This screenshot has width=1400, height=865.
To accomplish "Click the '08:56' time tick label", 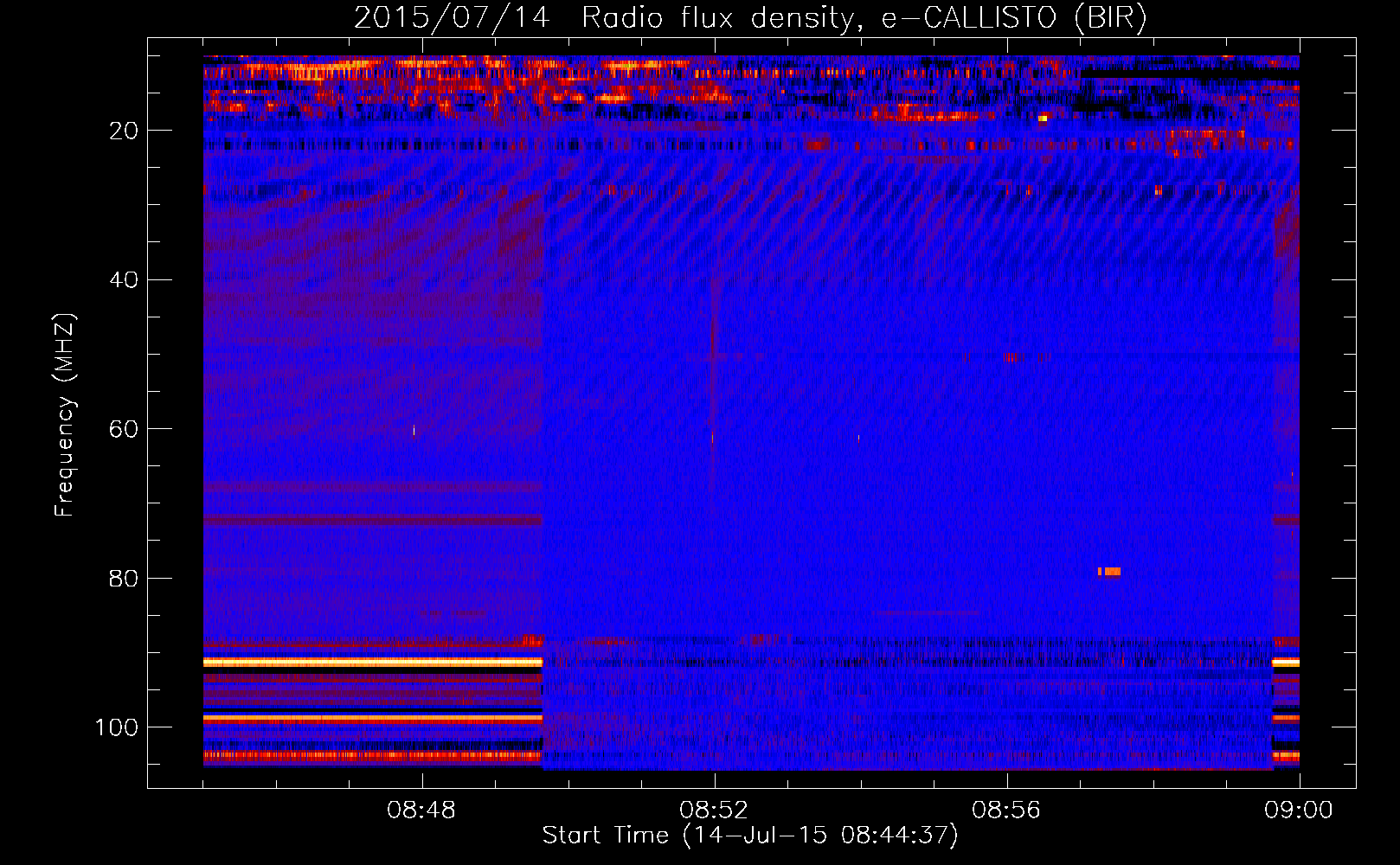I will pyautogui.click(x=1006, y=811).
